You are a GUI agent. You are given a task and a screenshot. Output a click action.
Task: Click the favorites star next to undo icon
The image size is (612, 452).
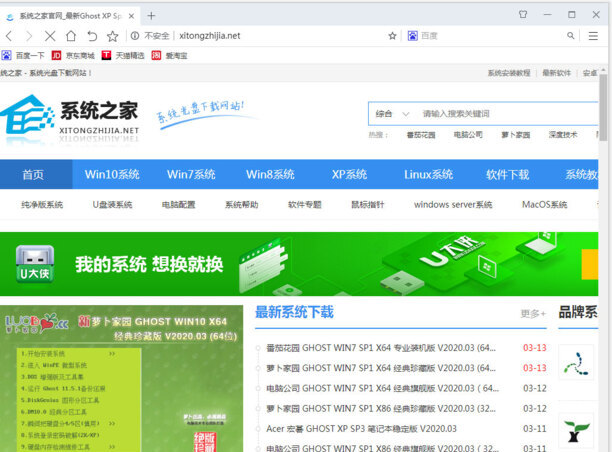pyautogui.click(x=112, y=36)
